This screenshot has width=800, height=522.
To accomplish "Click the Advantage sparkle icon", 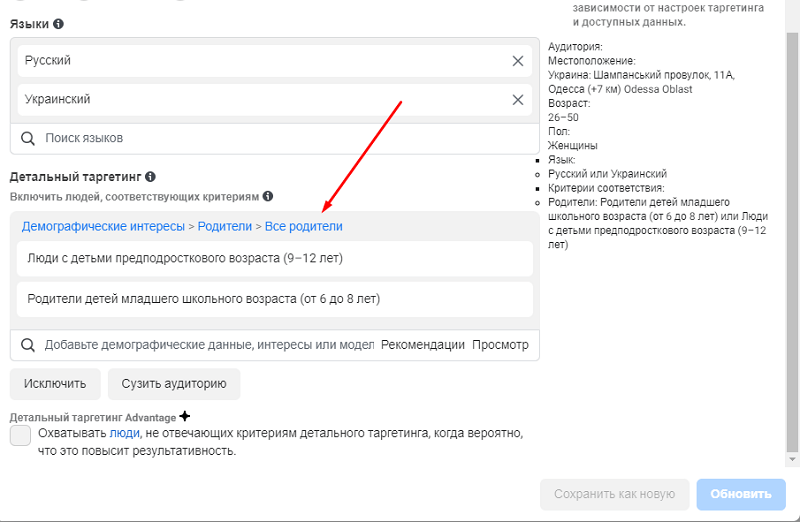I will (x=185, y=416).
